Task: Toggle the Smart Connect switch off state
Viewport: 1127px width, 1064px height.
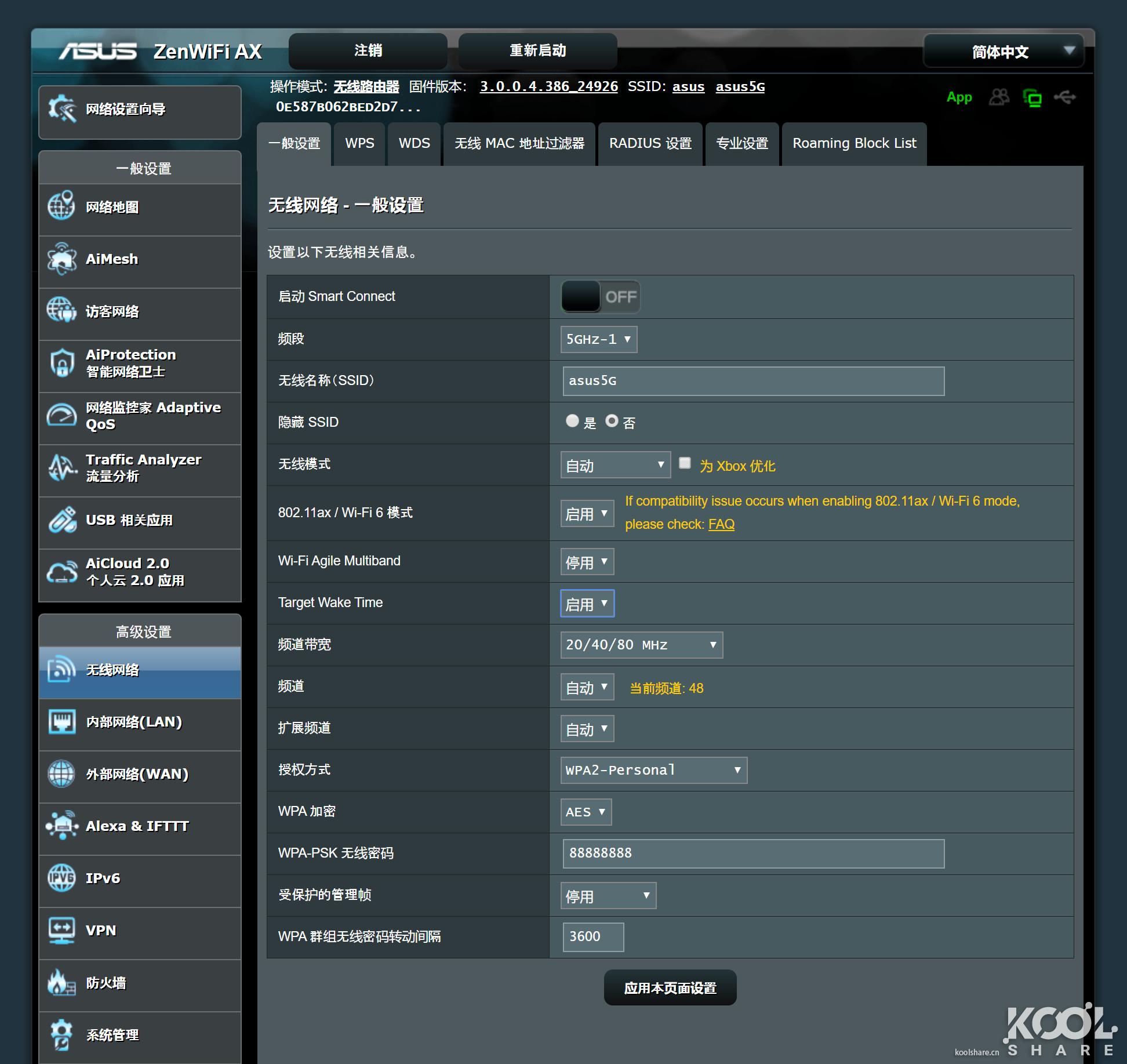Action: (601, 297)
